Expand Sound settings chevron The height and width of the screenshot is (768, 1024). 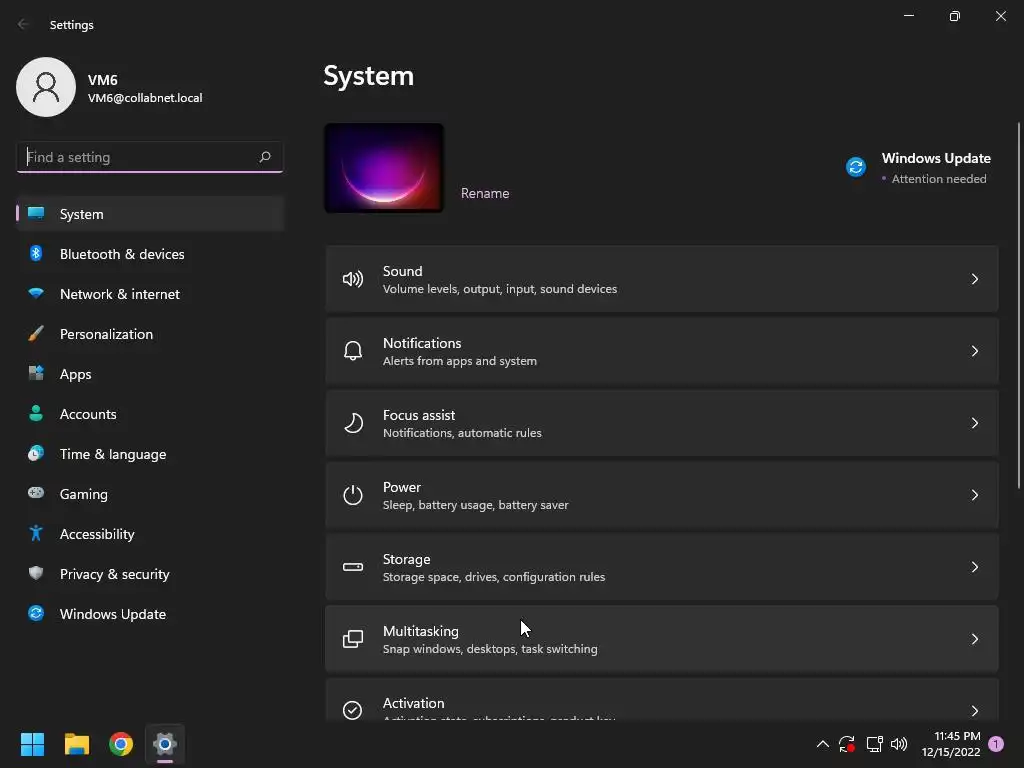pyautogui.click(x=974, y=280)
